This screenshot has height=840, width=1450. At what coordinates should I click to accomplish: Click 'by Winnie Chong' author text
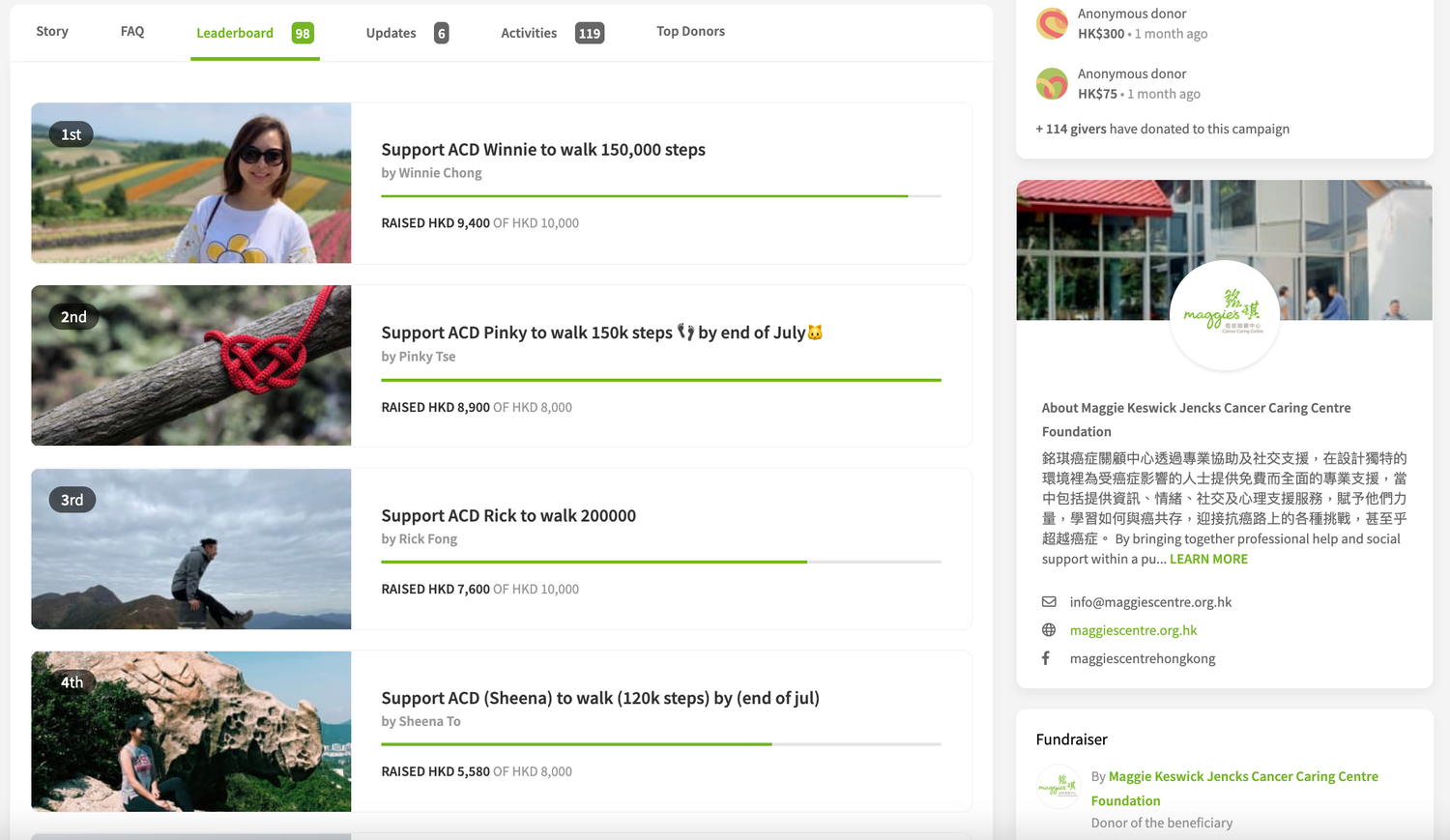pos(431,173)
